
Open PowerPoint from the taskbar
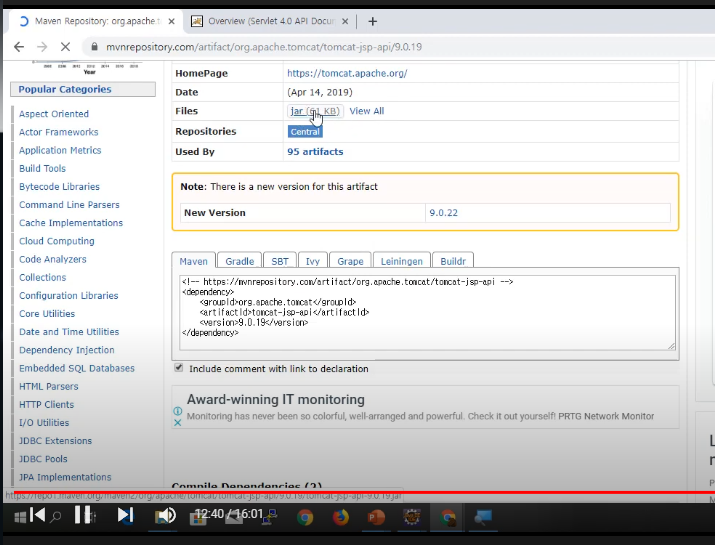[376, 518]
